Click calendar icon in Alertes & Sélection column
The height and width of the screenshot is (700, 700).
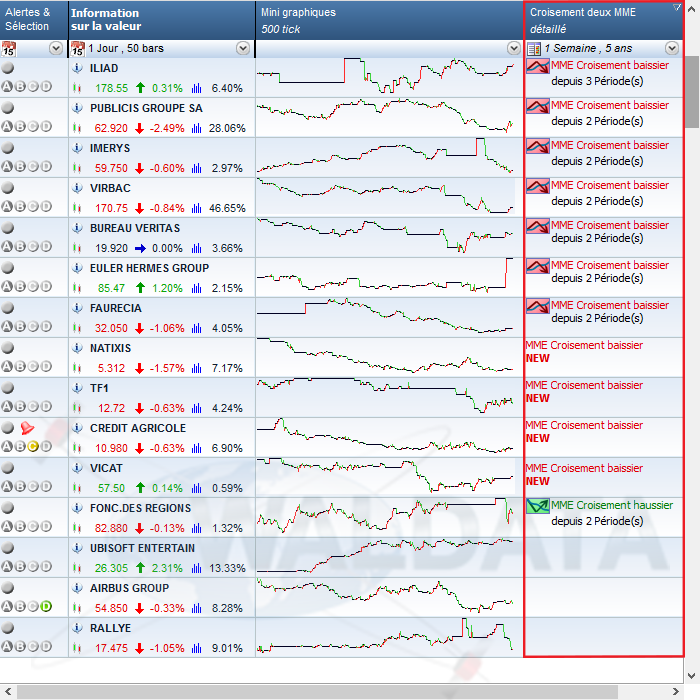(x=9, y=48)
